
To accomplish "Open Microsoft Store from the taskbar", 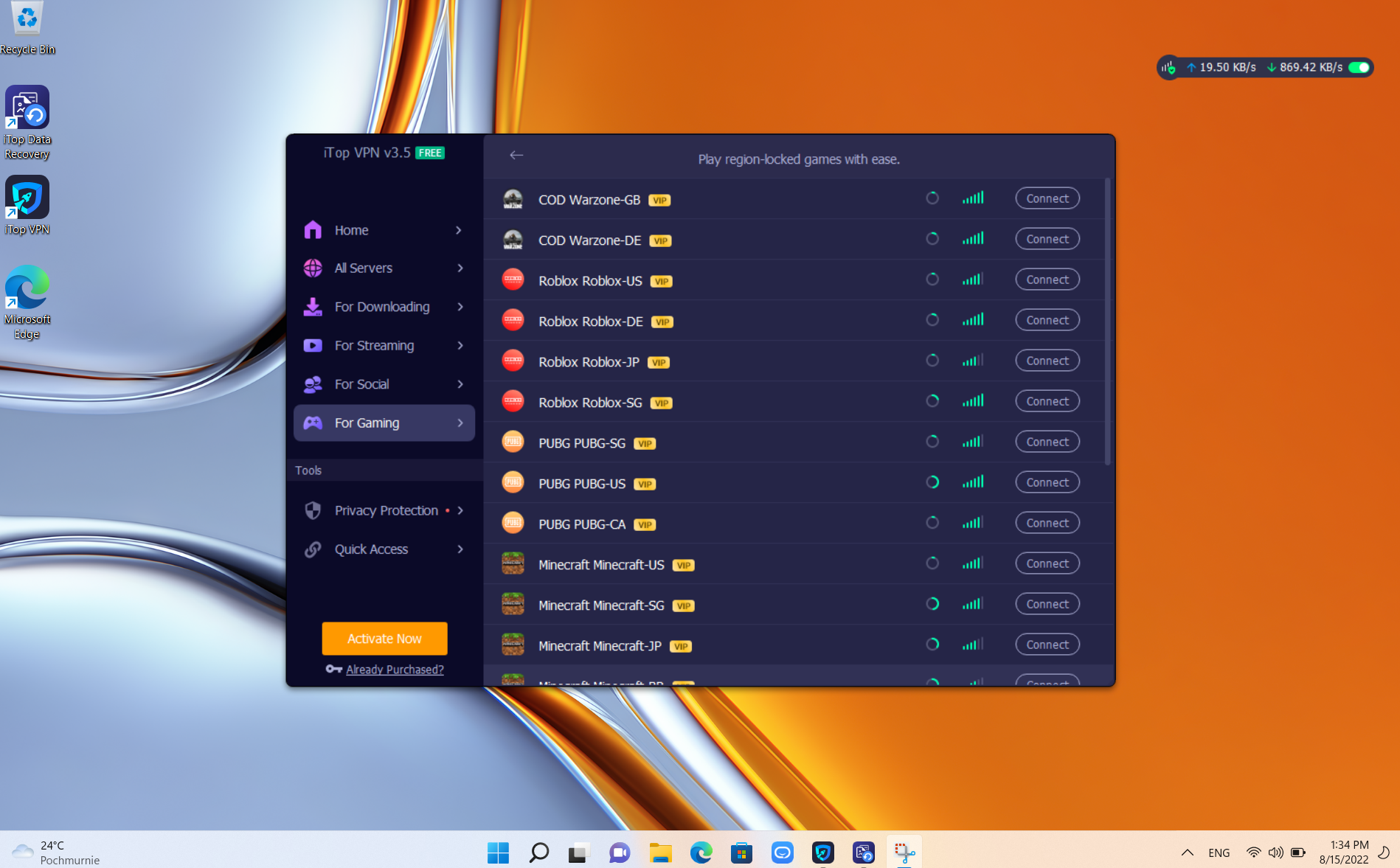I will click(741, 853).
